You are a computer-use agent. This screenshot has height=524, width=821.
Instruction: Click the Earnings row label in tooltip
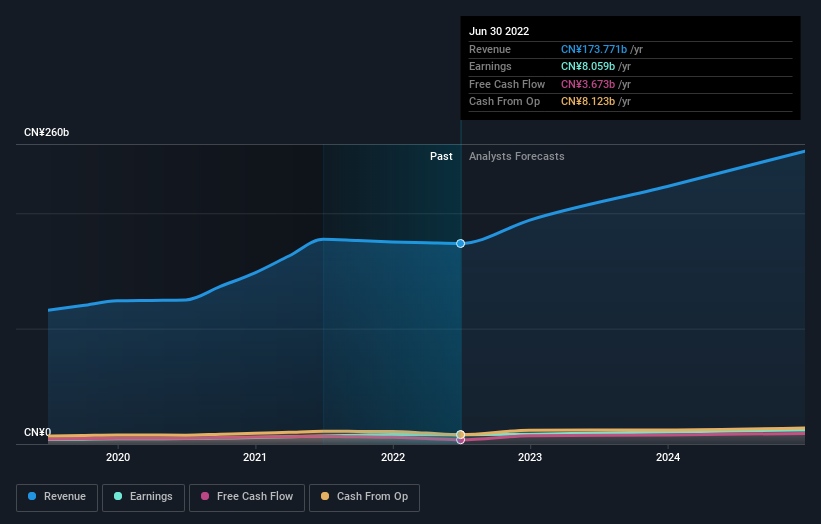click(490, 66)
